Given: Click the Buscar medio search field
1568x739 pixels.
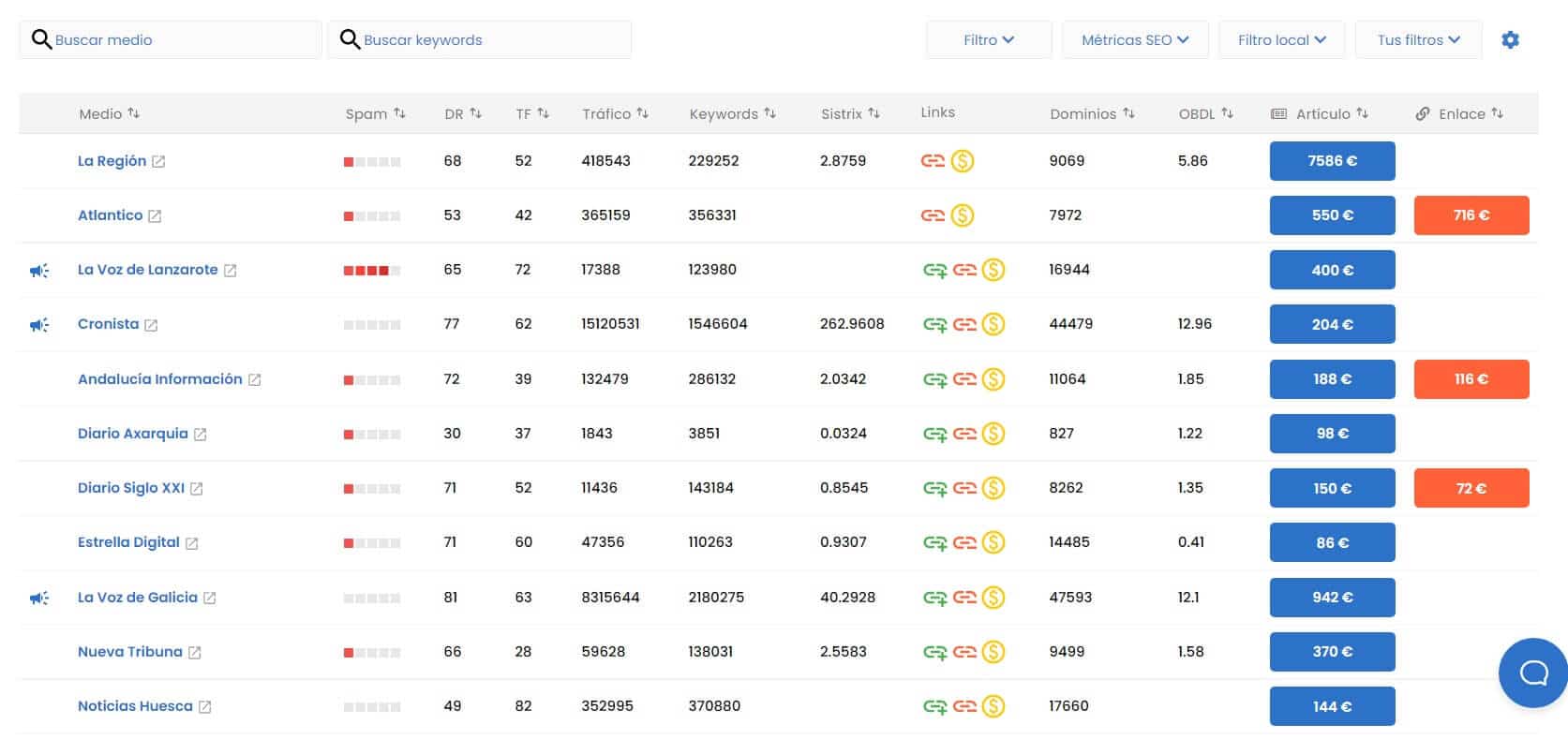Looking at the screenshot, I should click(x=171, y=39).
